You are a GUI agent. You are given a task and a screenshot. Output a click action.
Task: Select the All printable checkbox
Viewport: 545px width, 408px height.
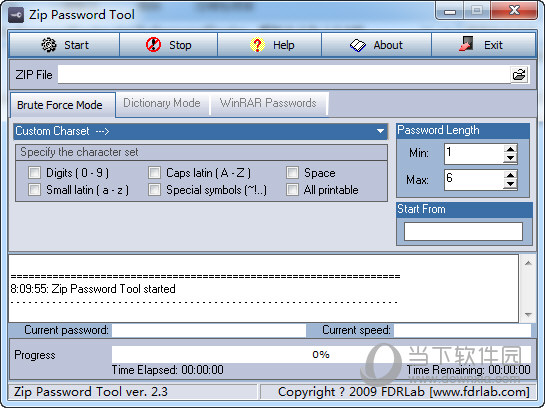tap(292, 190)
